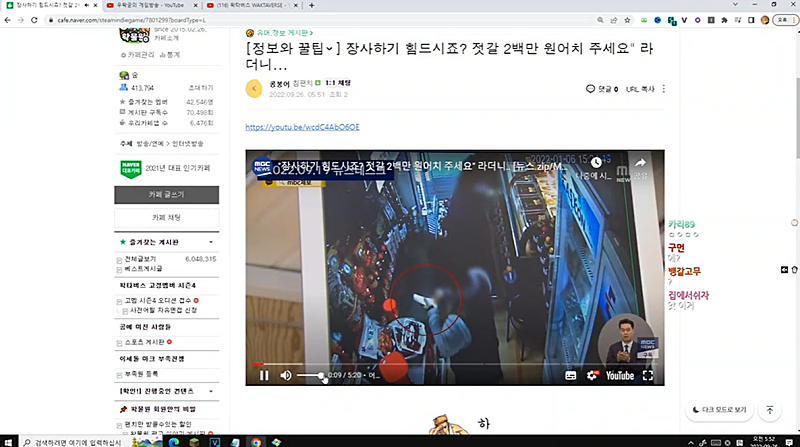Open 카페관리 link
This screenshot has height=447, width=800.
[137, 55]
